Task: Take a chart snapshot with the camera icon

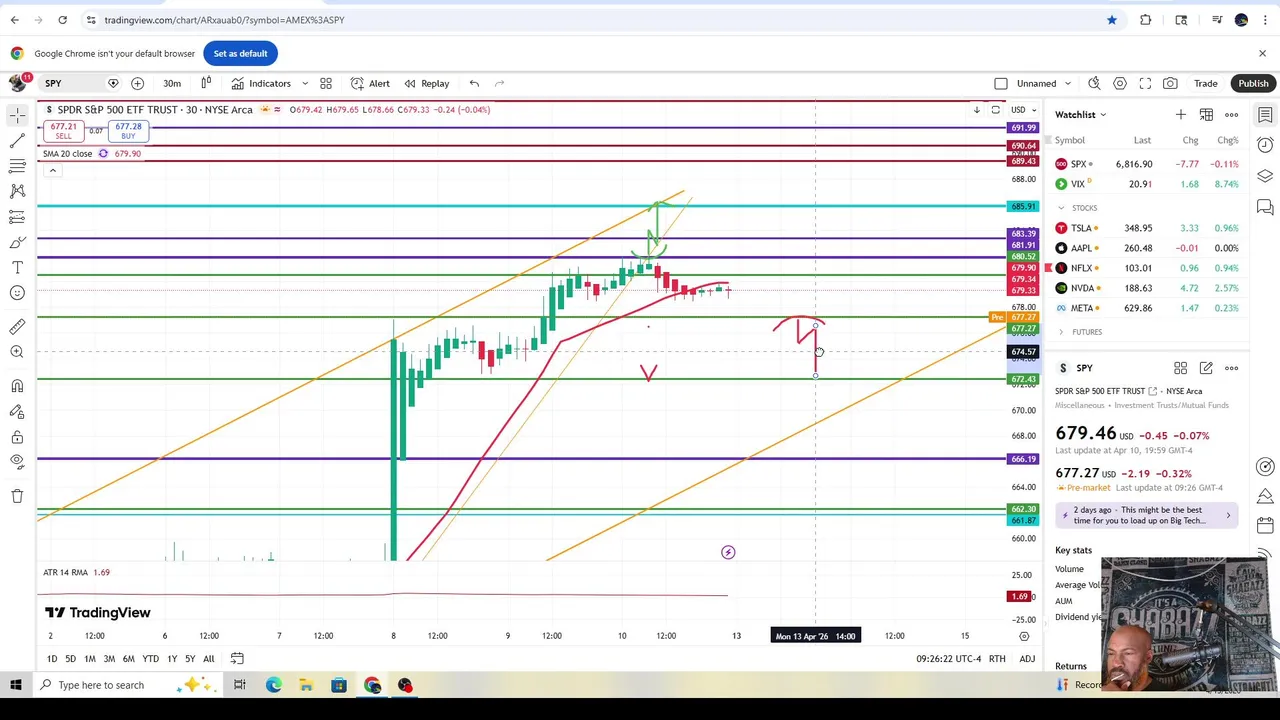Action: click(x=1170, y=84)
